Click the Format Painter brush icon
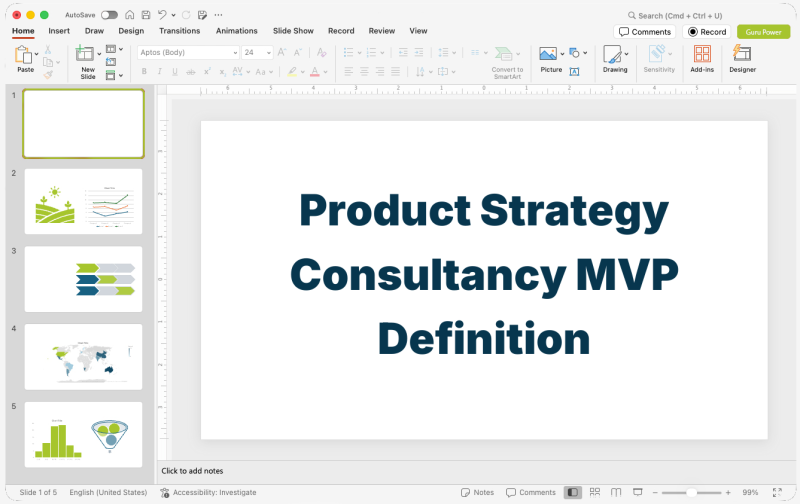Image resolution: width=800 pixels, height=504 pixels. point(48,75)
